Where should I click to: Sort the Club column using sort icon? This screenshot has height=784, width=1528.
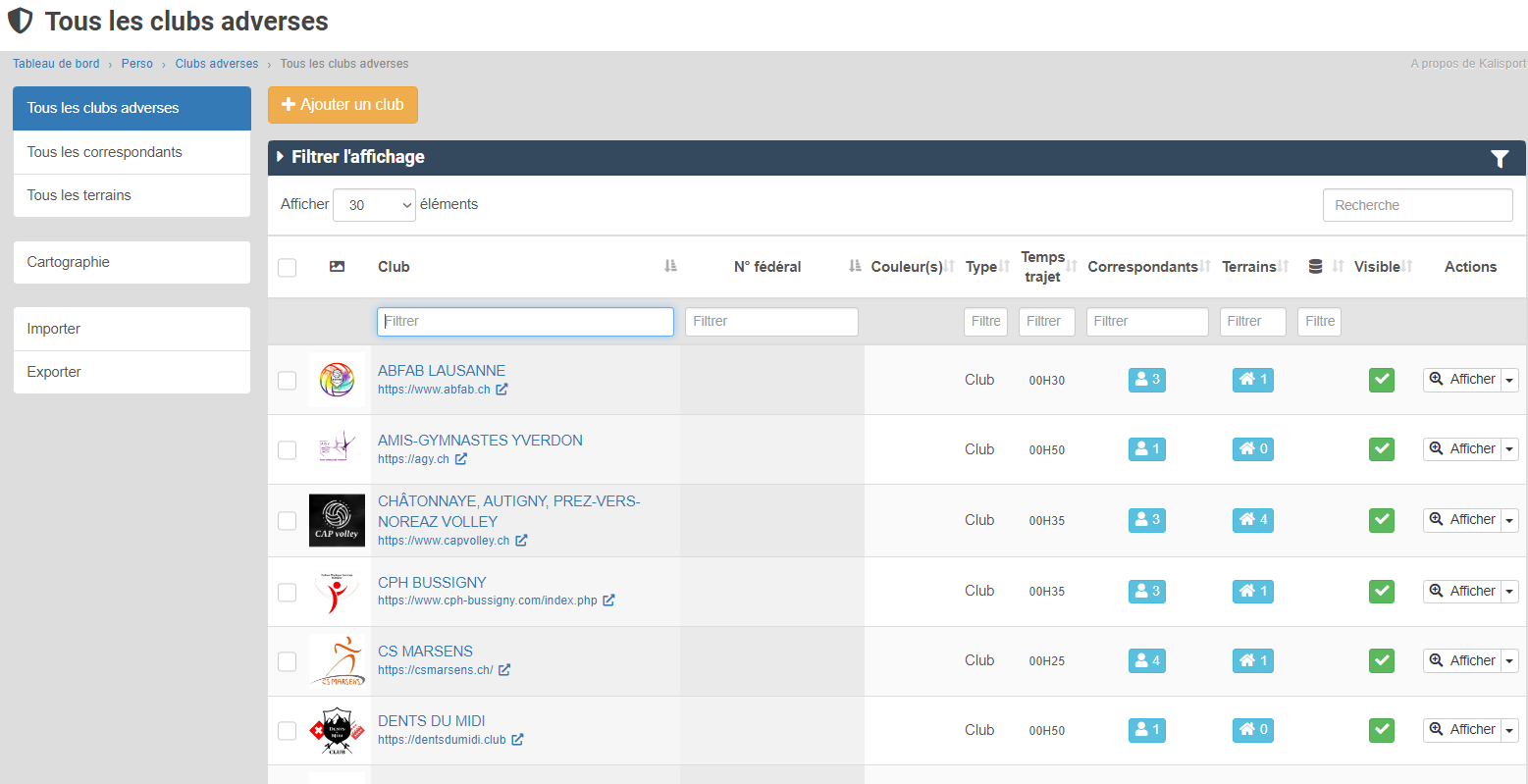click(x=670, y=266)
